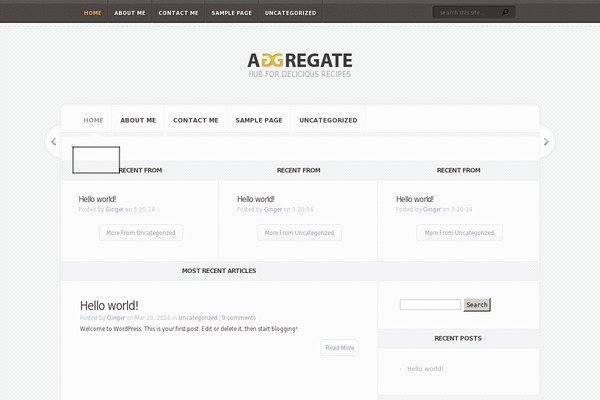Open Hello world! under Recent Posts

click(x=425, y=369)
